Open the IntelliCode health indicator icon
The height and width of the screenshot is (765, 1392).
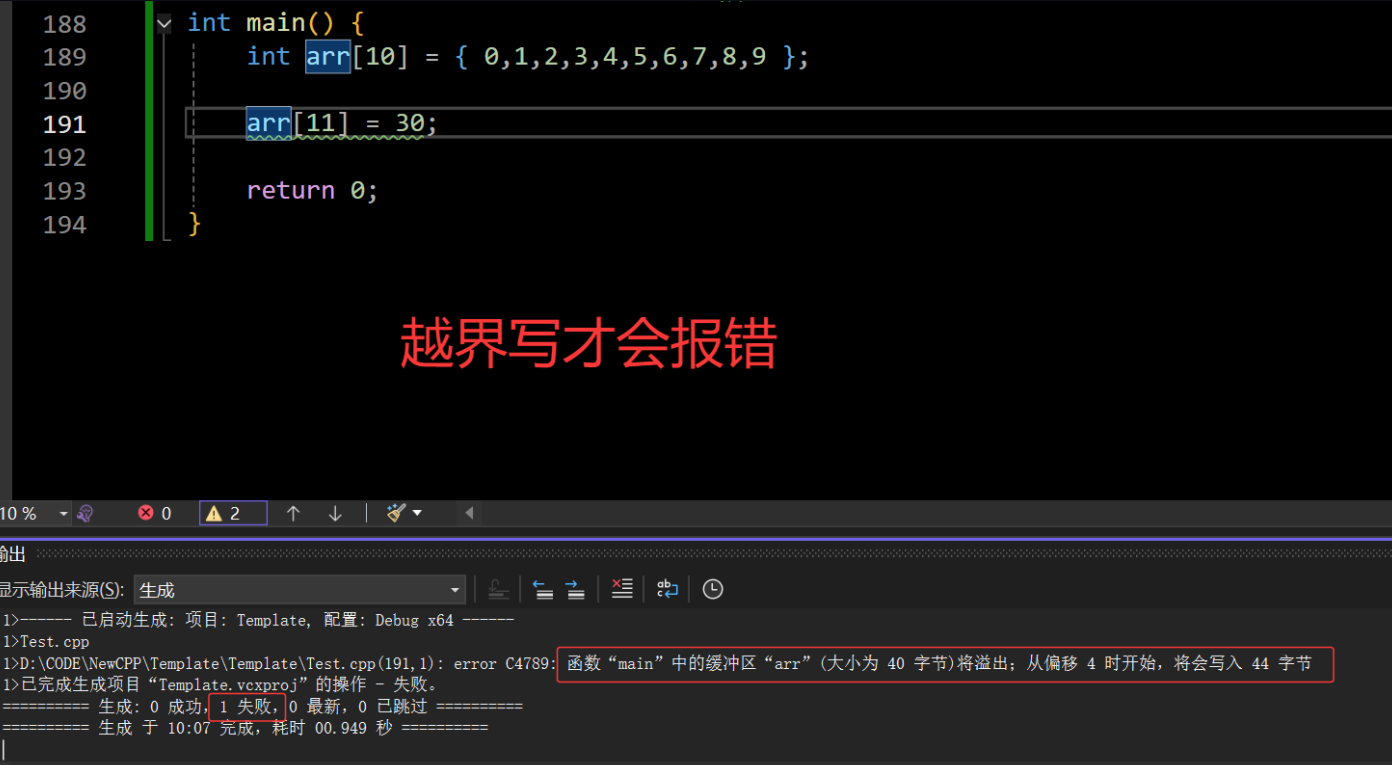tap(85, 513)
